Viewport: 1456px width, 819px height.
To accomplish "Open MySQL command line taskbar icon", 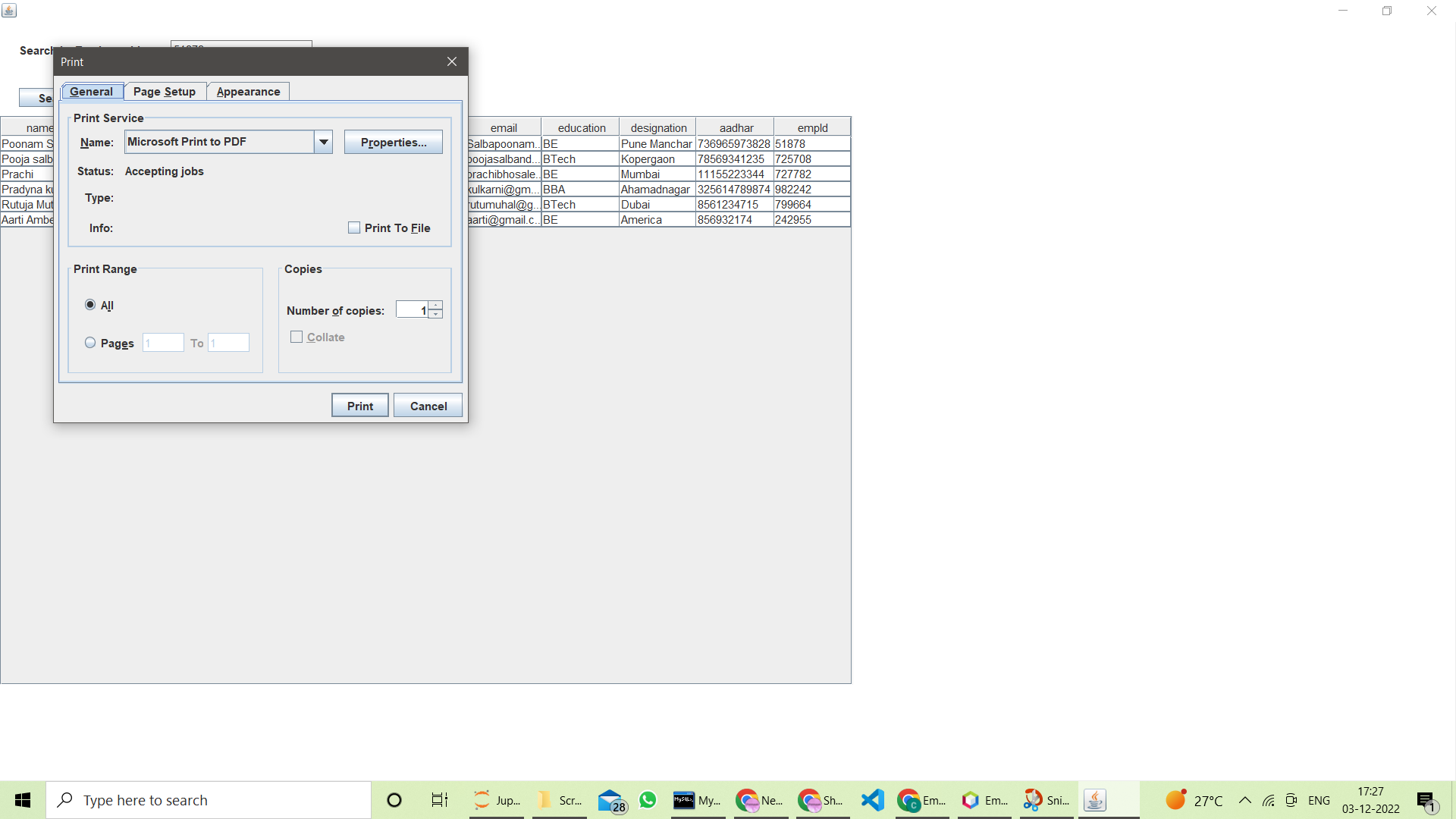I will click(x=697, y=800).
